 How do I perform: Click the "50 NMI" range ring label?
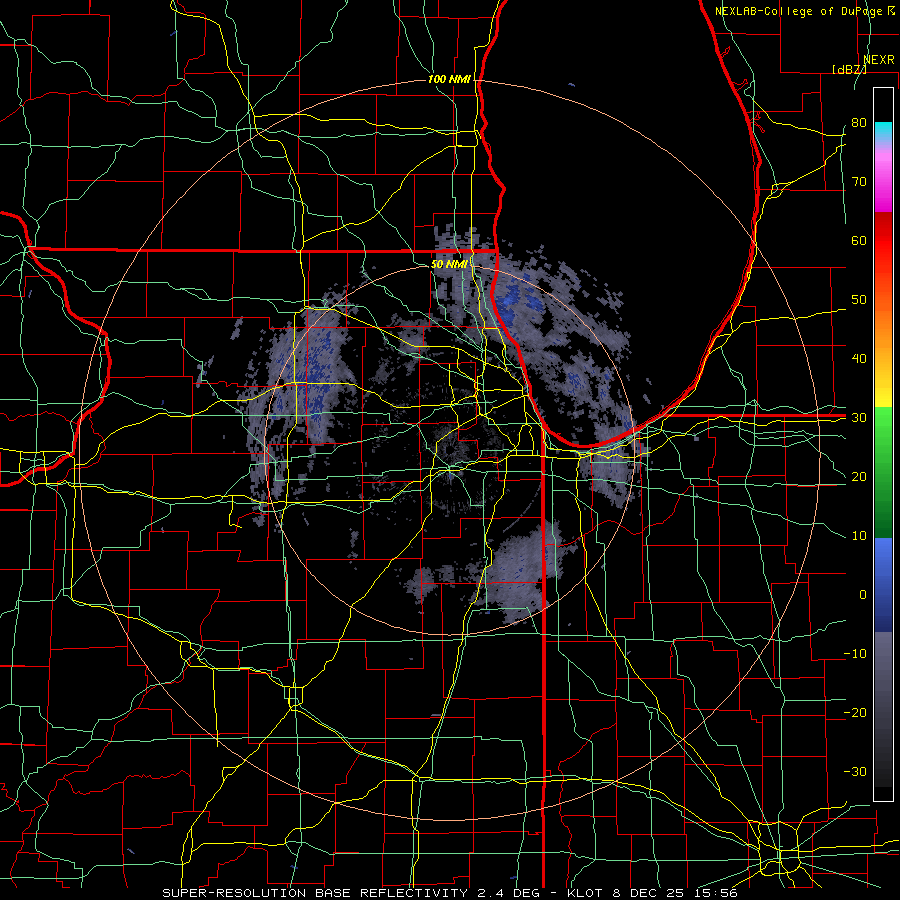[449, 265]
